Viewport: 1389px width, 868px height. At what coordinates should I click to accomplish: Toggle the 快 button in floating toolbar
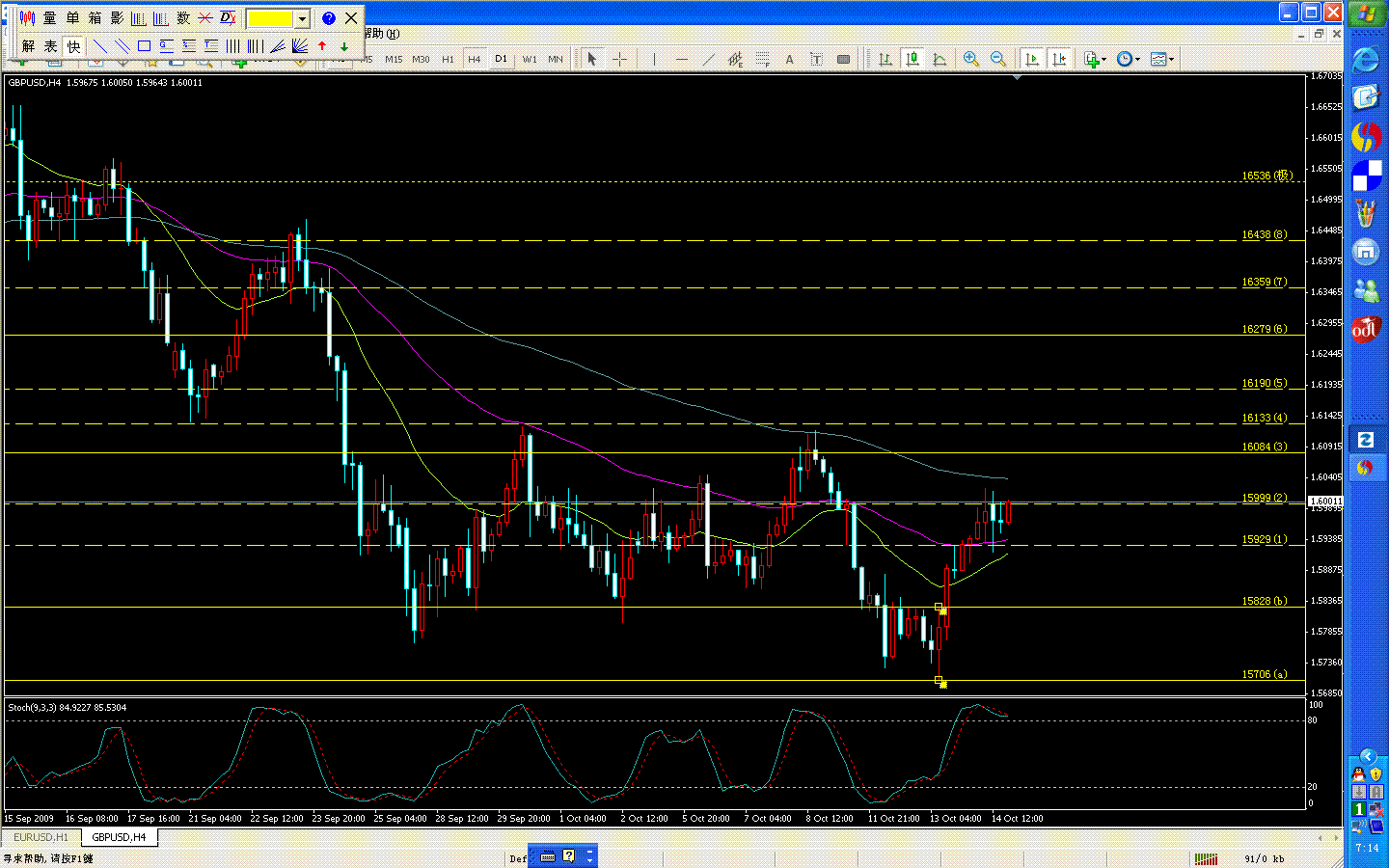click(73, 45)
